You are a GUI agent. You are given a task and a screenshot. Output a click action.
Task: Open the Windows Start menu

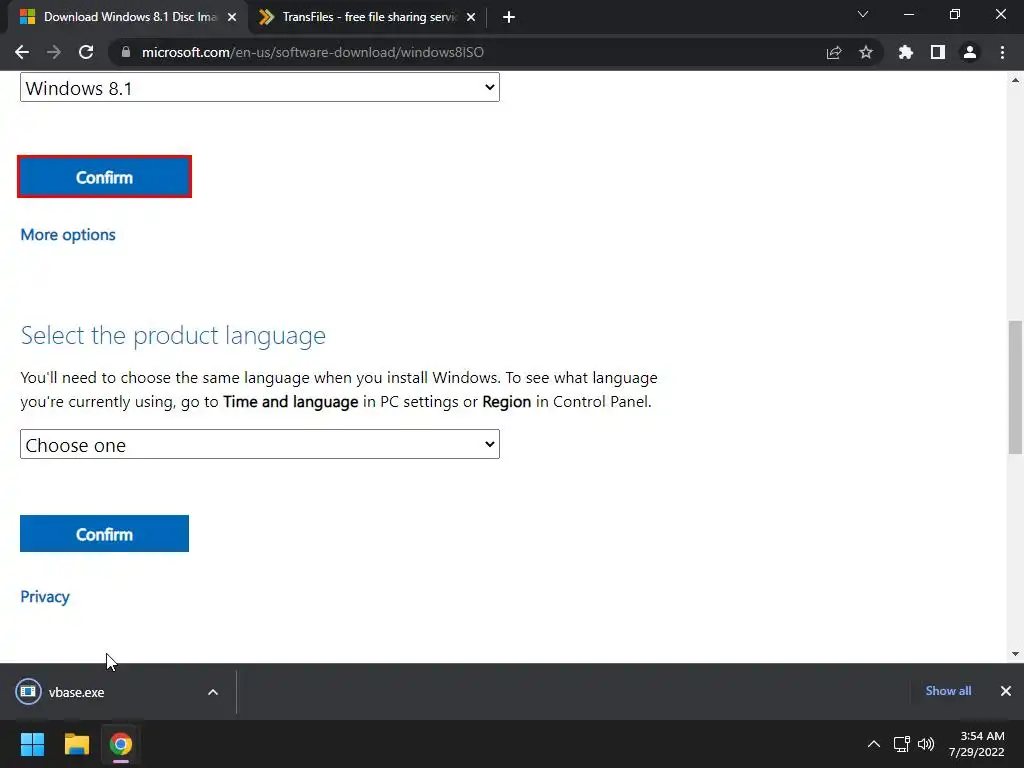point(32,744)
